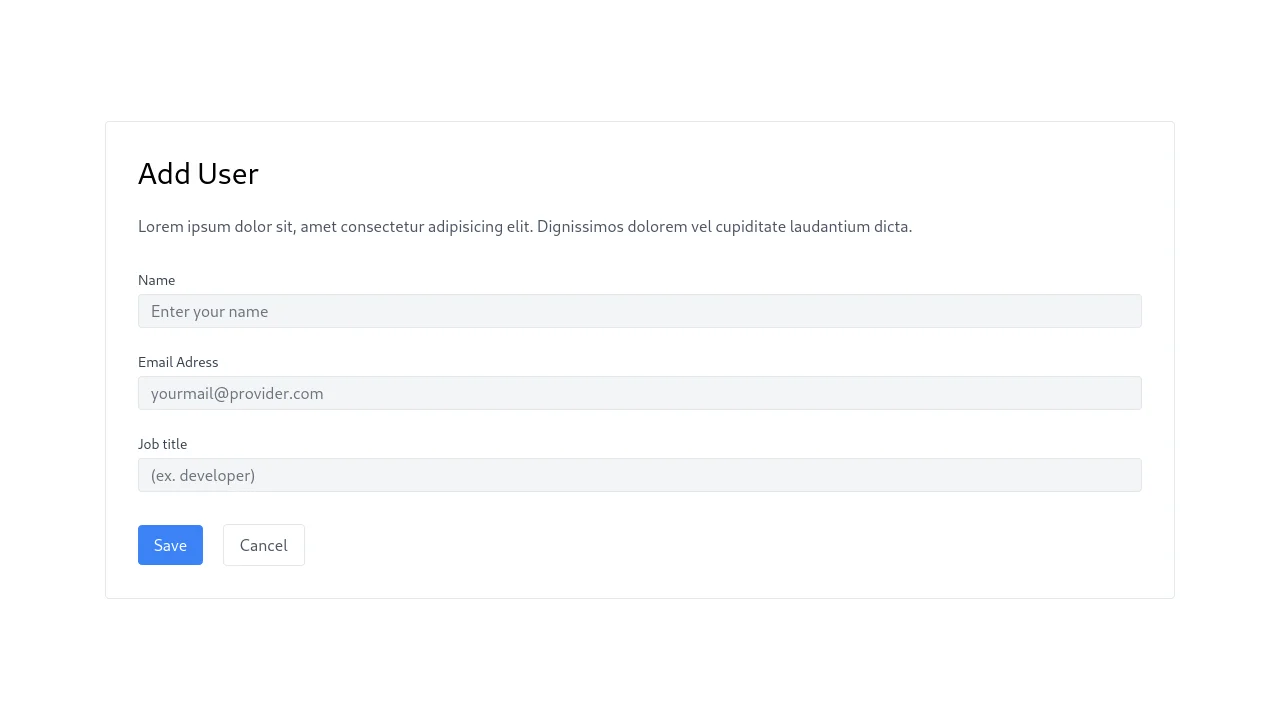Click the words 'laudantium dicta' in the description

click(x=850, y=226)
